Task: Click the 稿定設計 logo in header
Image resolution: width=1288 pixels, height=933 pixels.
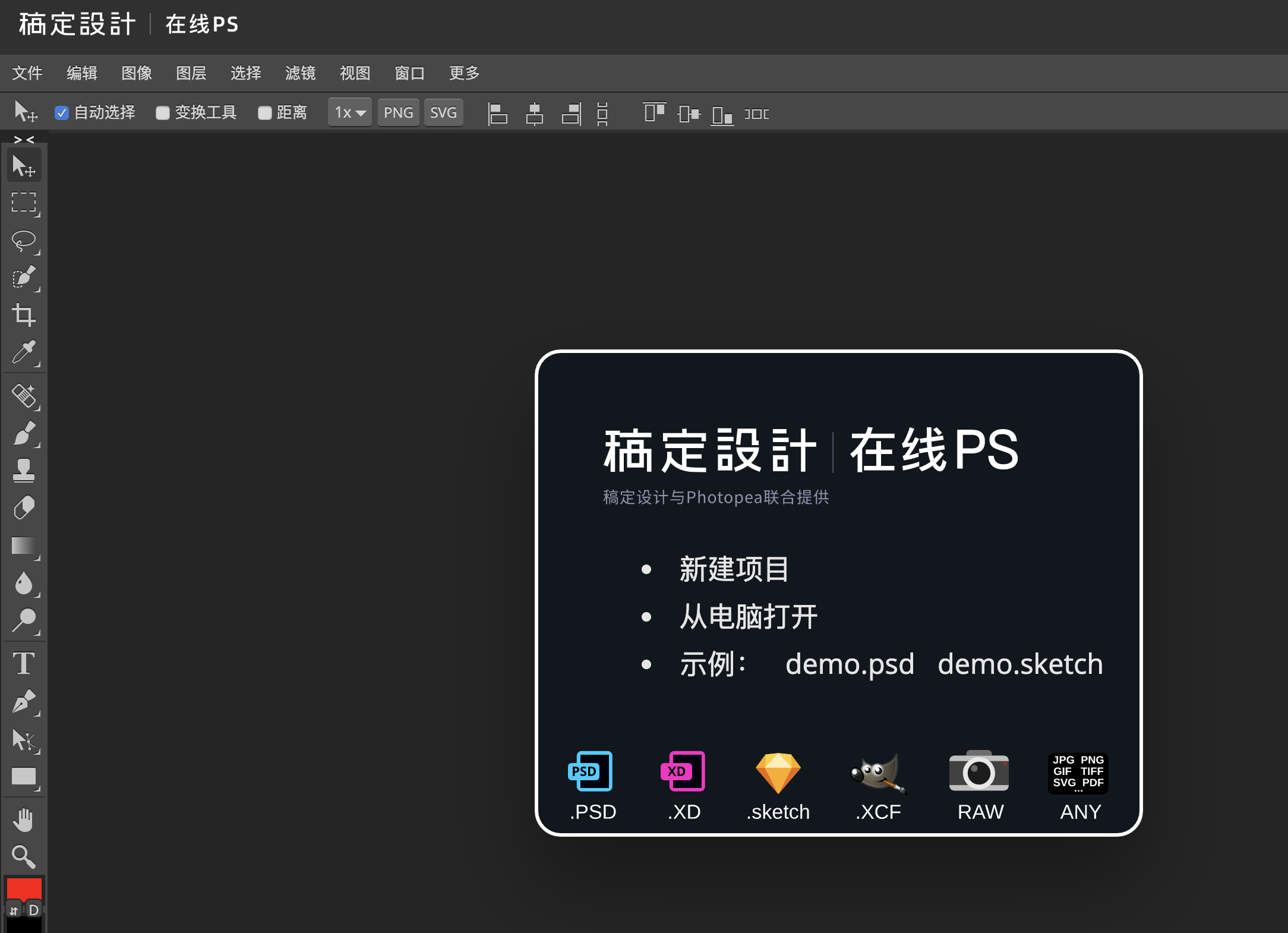Action: [x=77, y=24]
